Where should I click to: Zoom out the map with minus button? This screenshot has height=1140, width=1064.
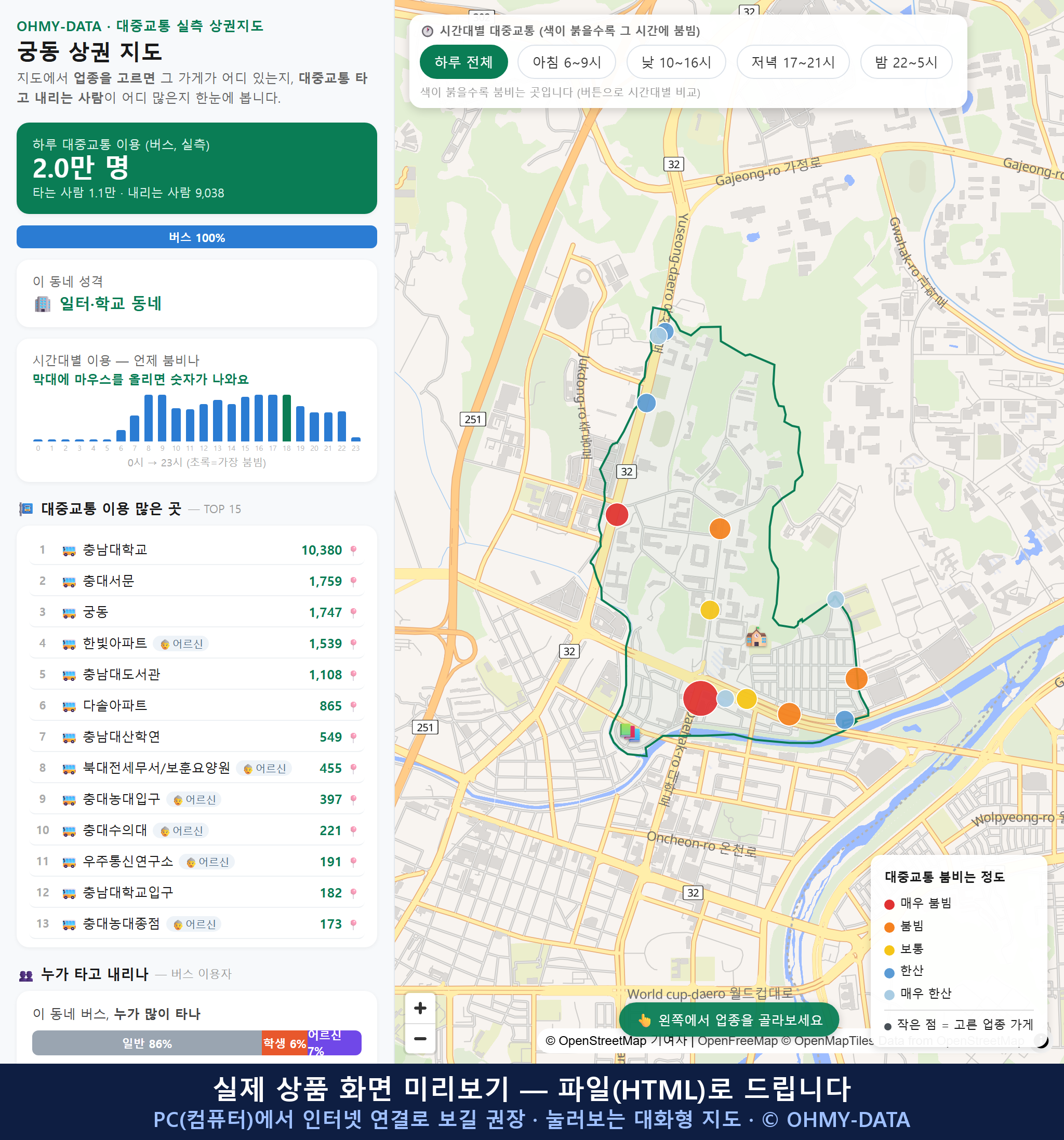pos(420,1038)
